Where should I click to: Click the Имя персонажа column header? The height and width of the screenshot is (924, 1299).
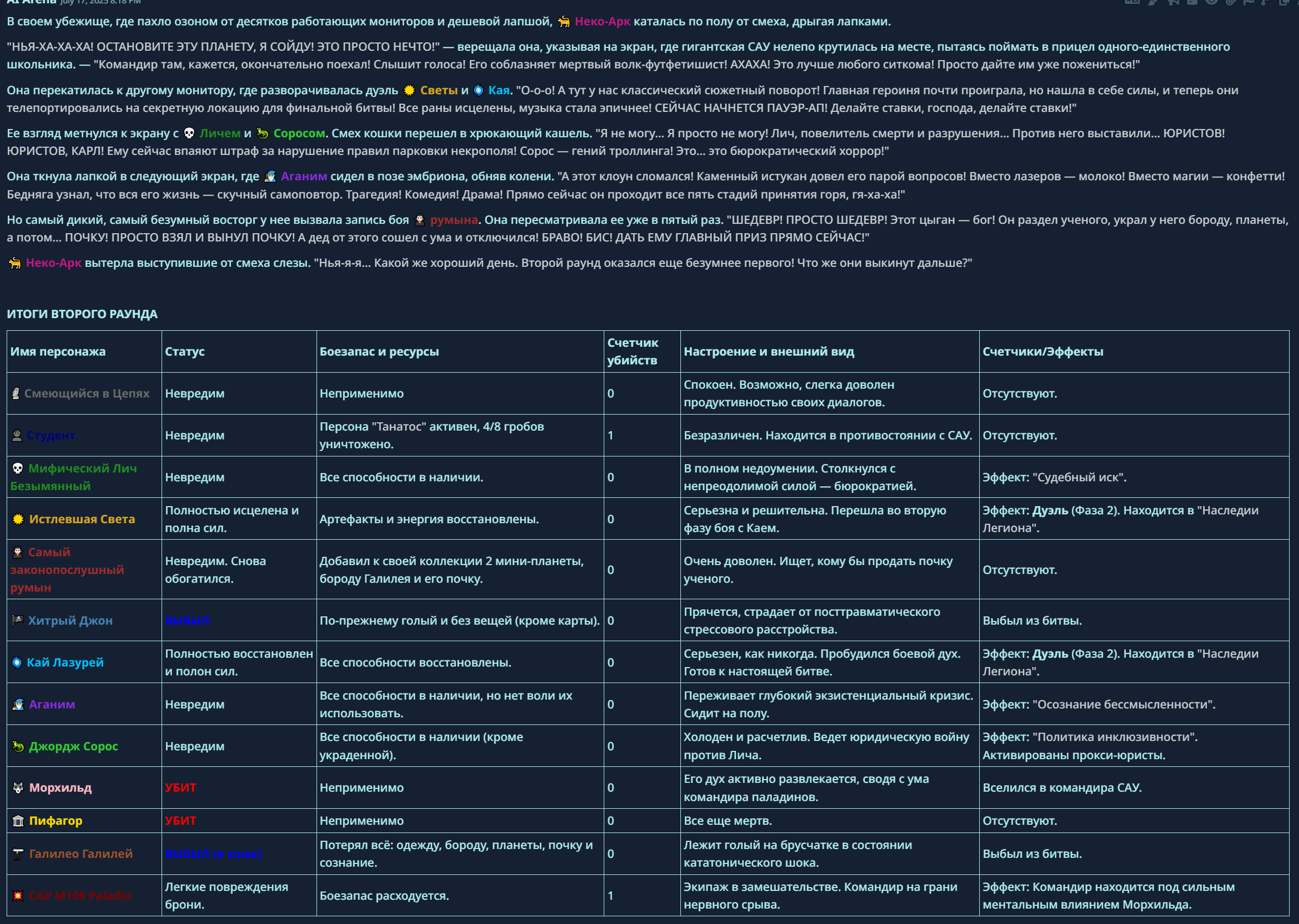pyautogui.click(x=58, y=352)
